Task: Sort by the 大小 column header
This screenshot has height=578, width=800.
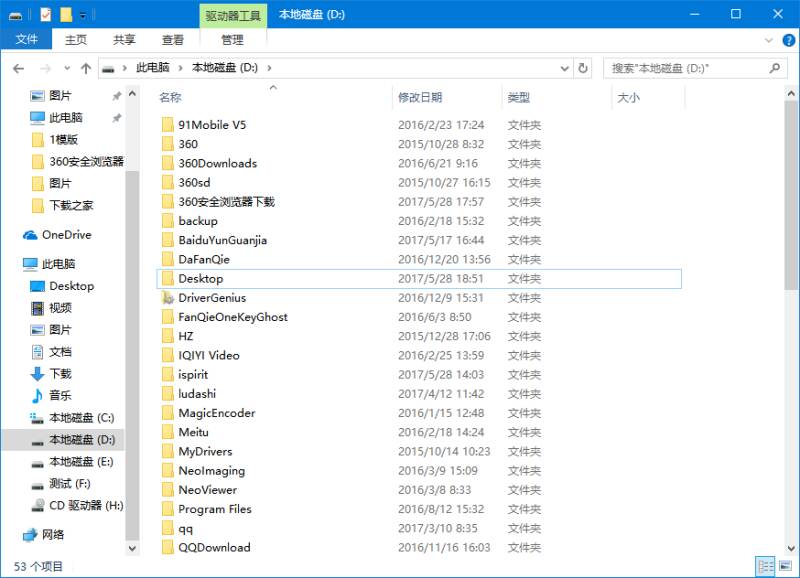Action: 628,97
